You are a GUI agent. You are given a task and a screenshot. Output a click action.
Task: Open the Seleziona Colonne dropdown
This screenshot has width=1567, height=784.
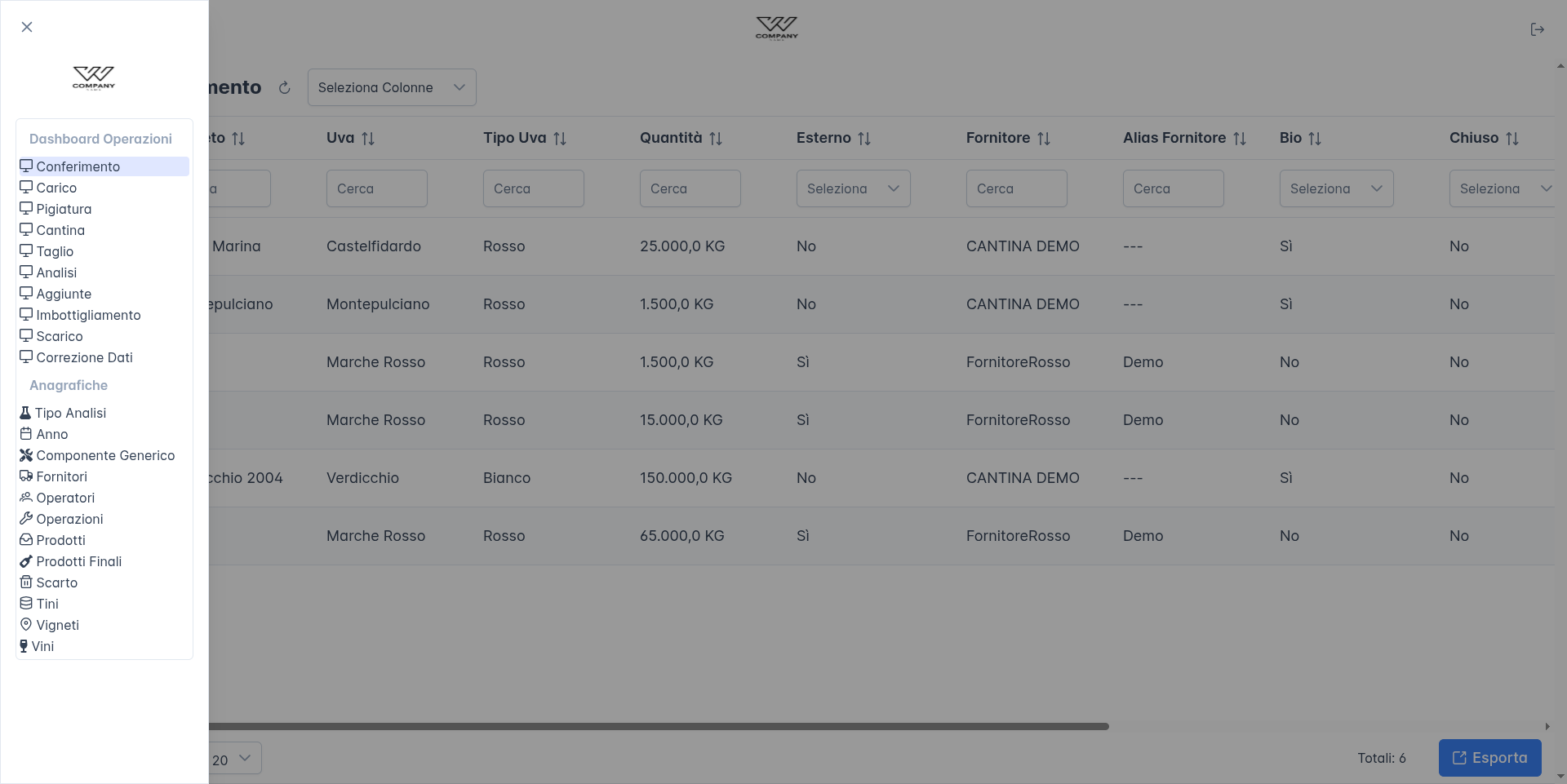[x=392, y=87]
